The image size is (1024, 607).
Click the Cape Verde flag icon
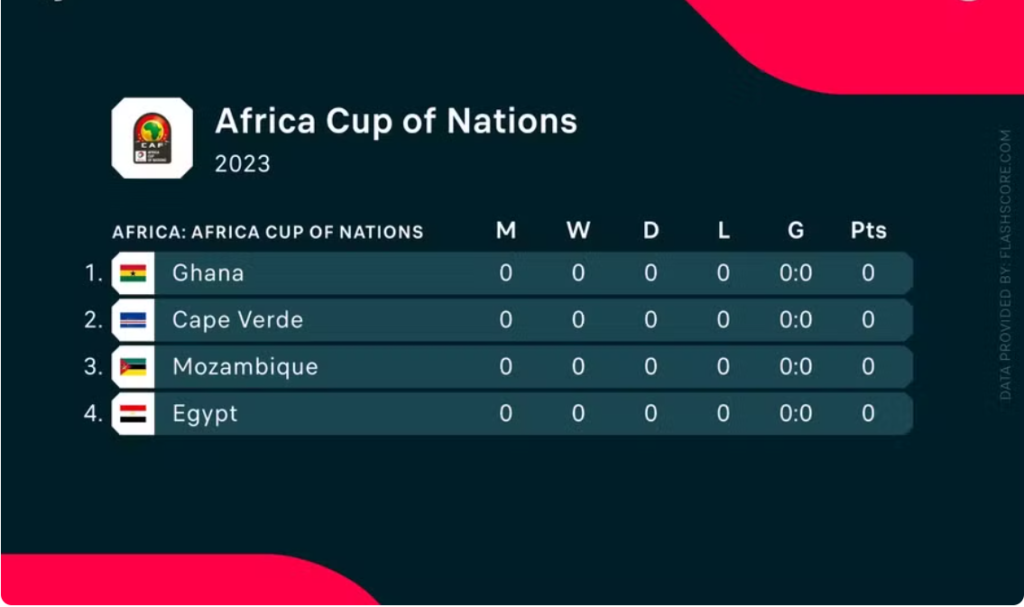133,320
